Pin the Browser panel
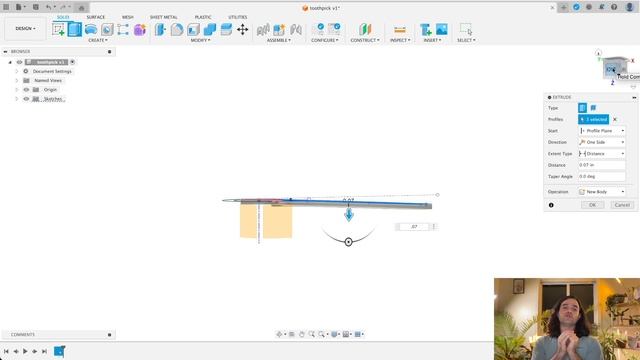 pyautogui.click(x=109, y=51)
